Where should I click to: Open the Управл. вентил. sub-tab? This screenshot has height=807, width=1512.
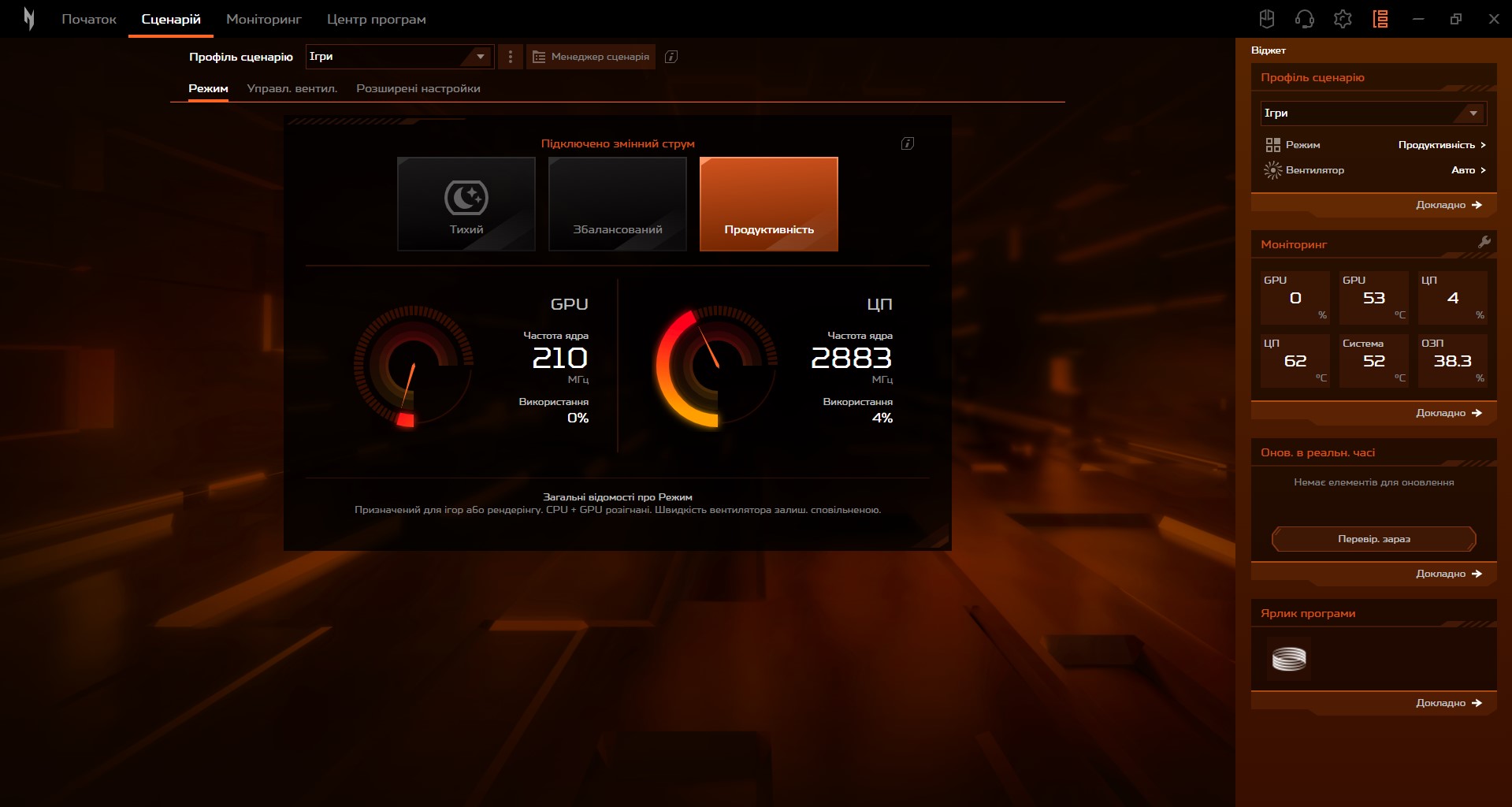(292, 88)
